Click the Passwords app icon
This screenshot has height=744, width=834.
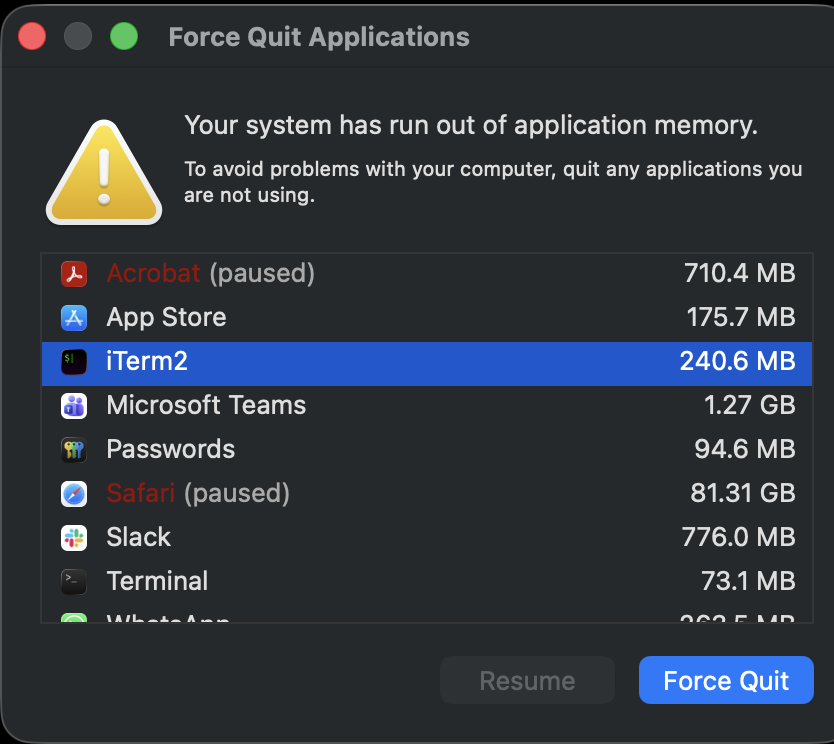tap(74, 449)
